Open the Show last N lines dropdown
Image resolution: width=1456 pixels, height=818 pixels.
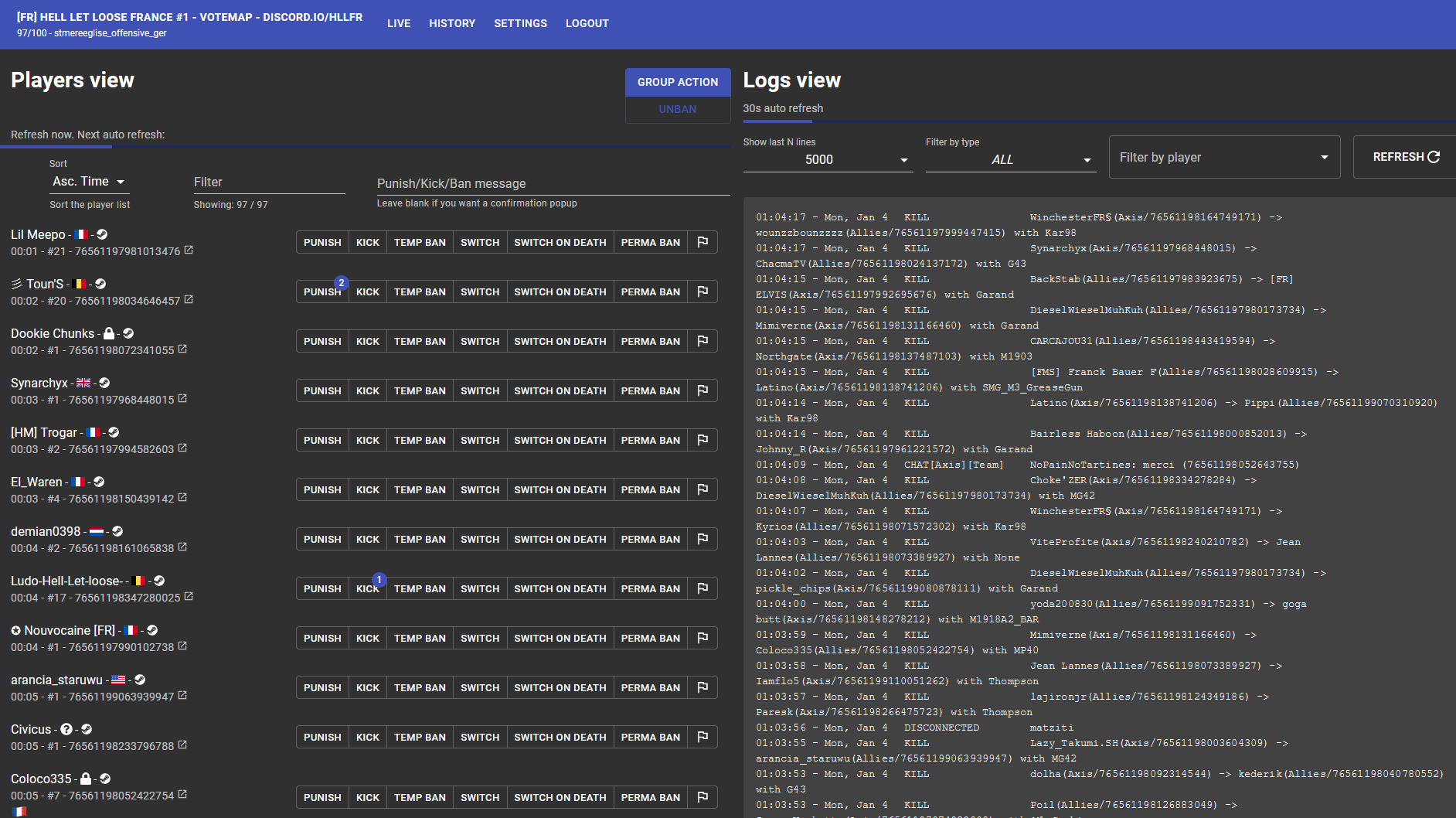(828, 160)
